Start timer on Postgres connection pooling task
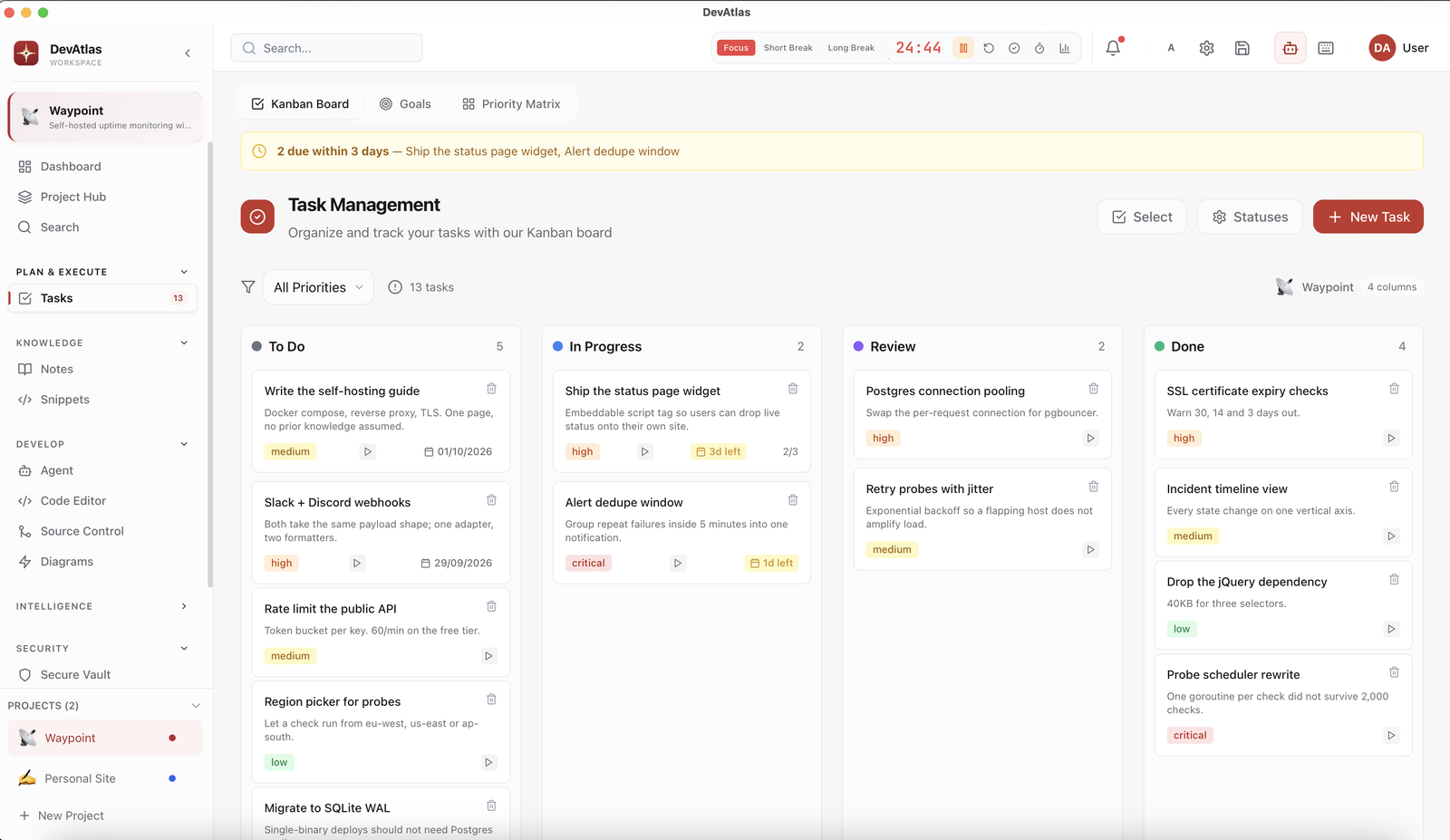Screen dimensions: 1450x840 [1090, 438]
